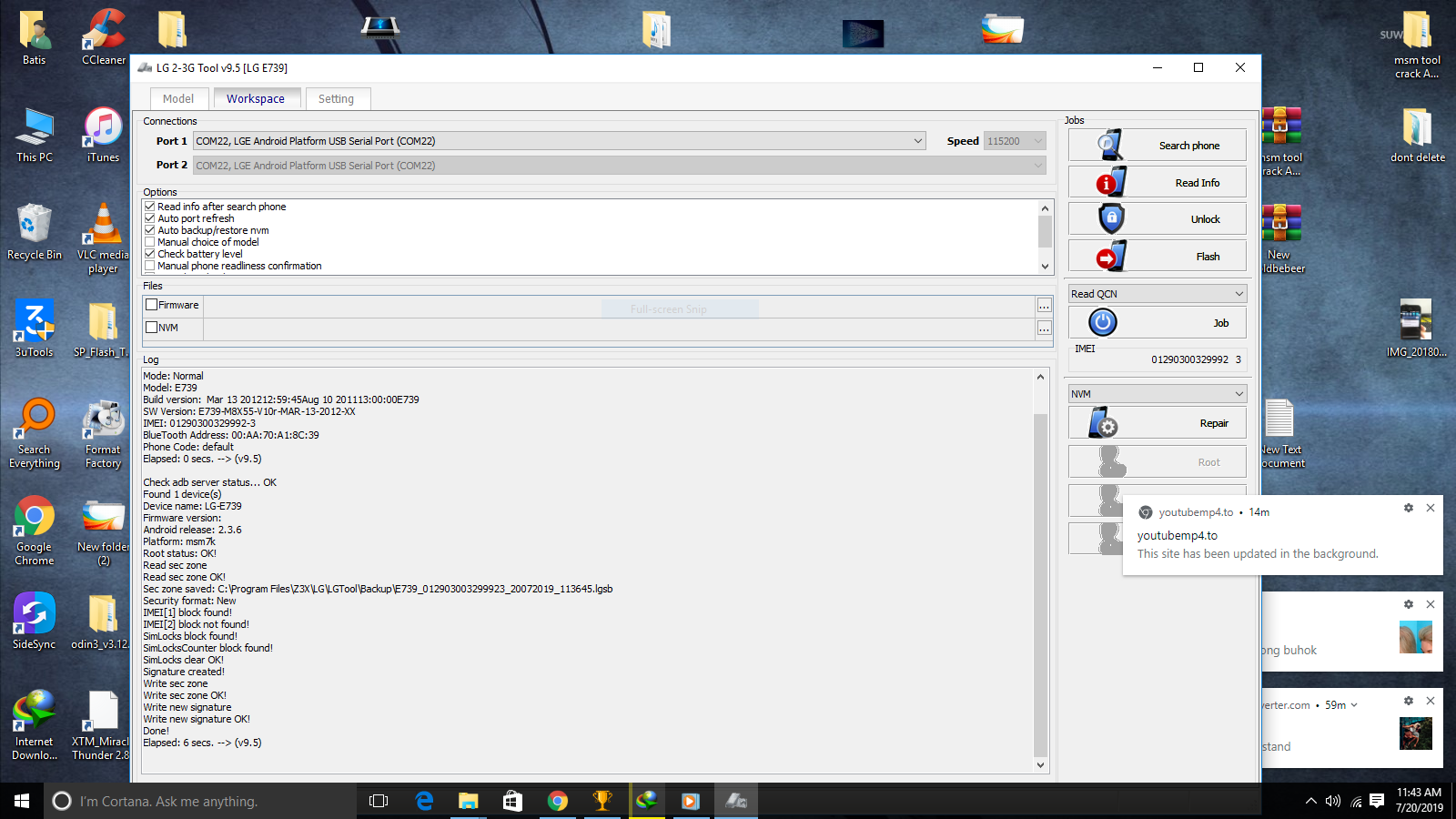Open the Windows Start menu

coord(22,801)
